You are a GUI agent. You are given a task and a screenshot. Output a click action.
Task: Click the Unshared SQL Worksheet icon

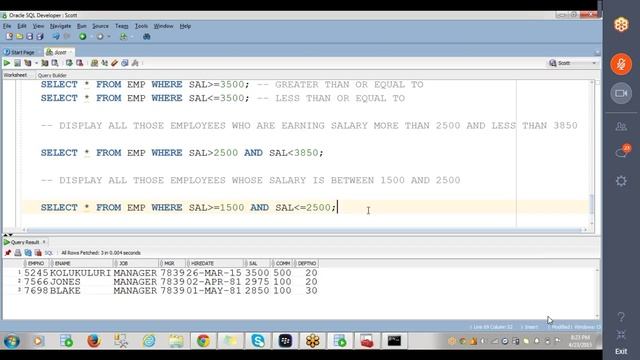[94, 63]
